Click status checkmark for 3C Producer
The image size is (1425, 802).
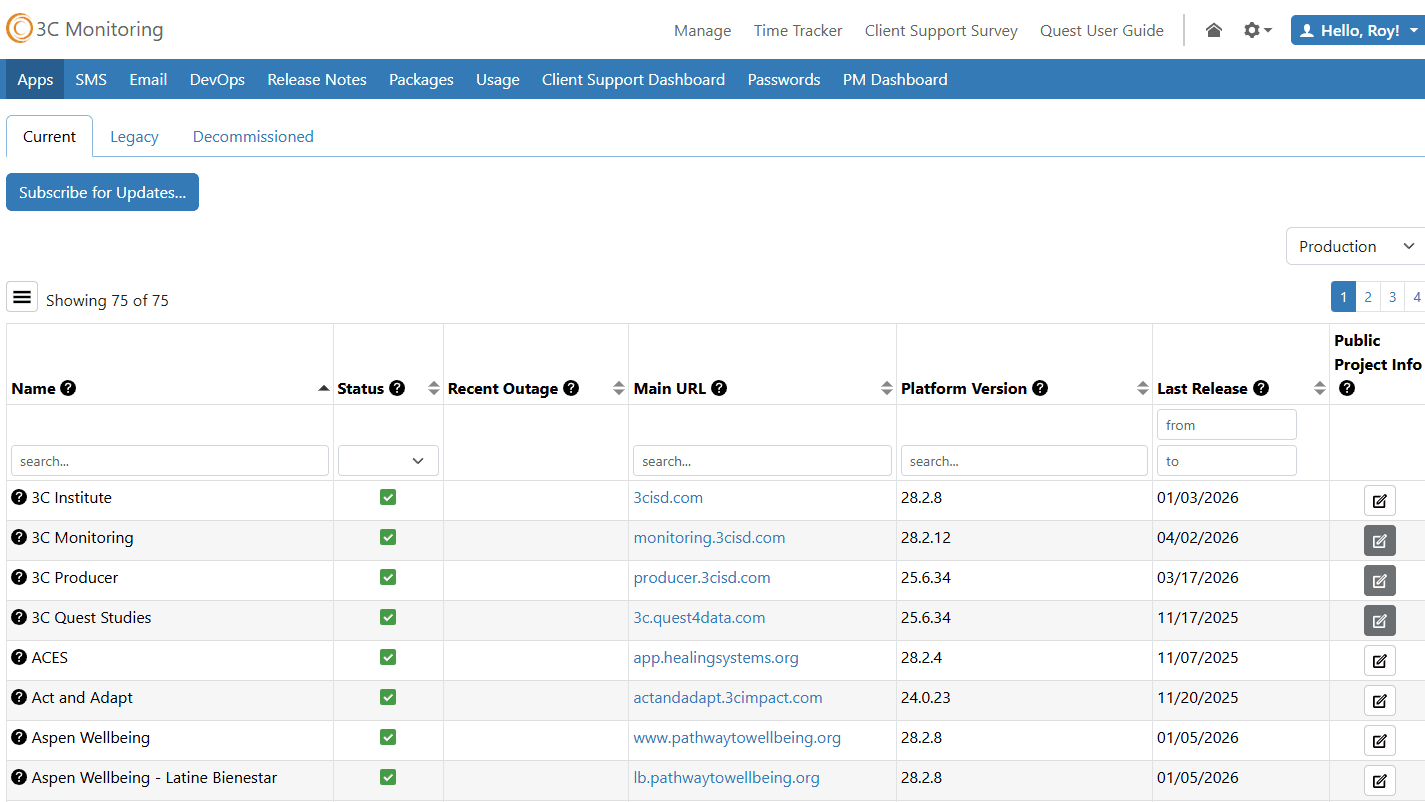click(x=388, y=577)
